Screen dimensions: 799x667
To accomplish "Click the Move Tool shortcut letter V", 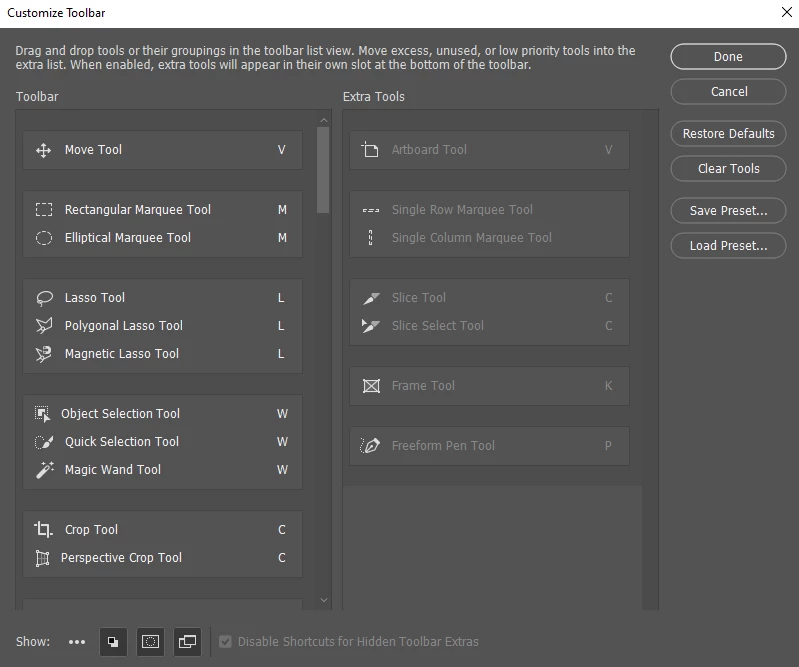I will pyautogui.click(x=281, y=150).
